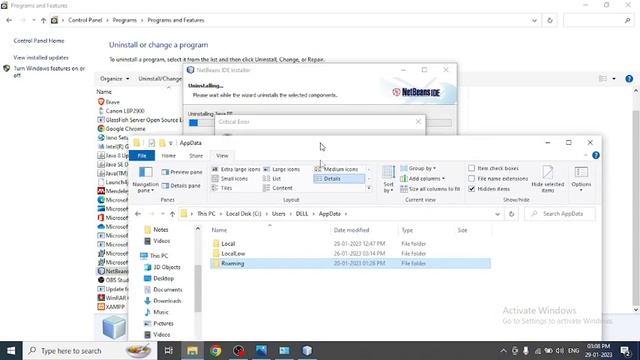The width and height of the screenshot is (640, 360).
Task: Refresh the AppData folder view
Action: [x=511, y=214]
